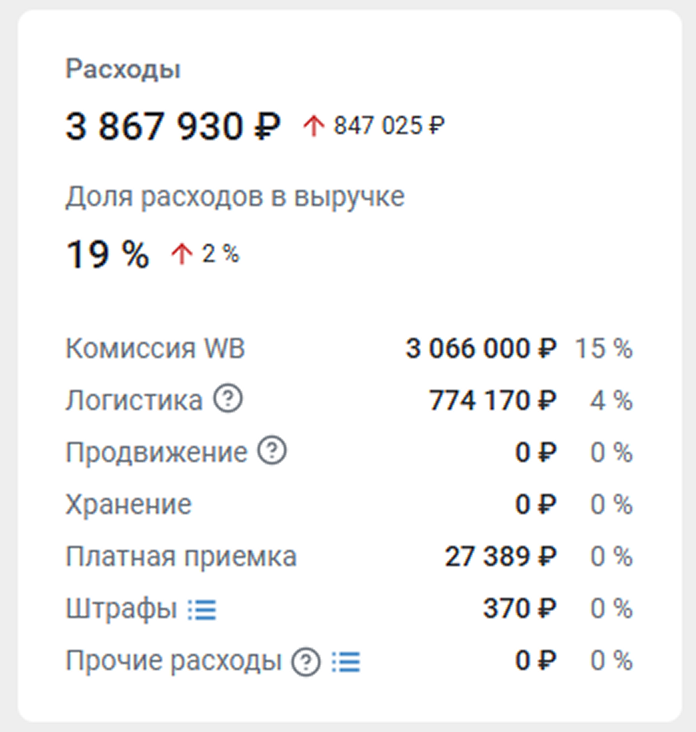Open the Прочие расходы details list icon

346,662
